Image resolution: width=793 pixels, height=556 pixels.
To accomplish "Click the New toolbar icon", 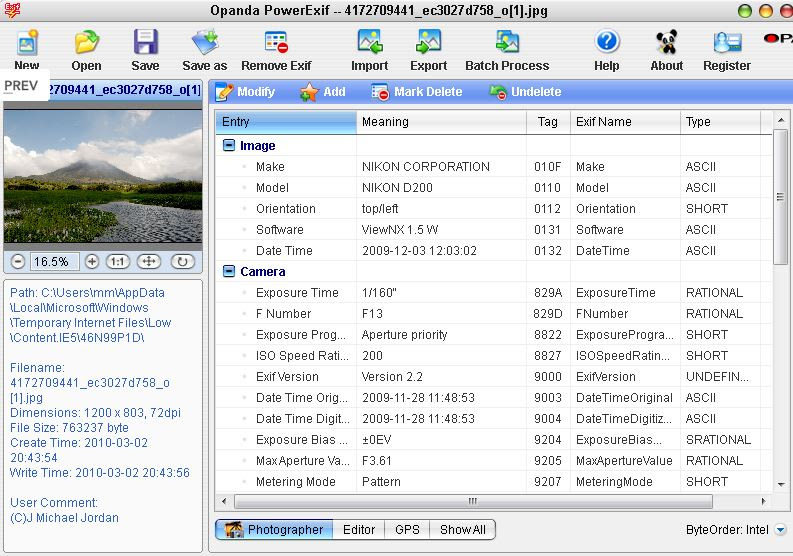I will [27, 42].
